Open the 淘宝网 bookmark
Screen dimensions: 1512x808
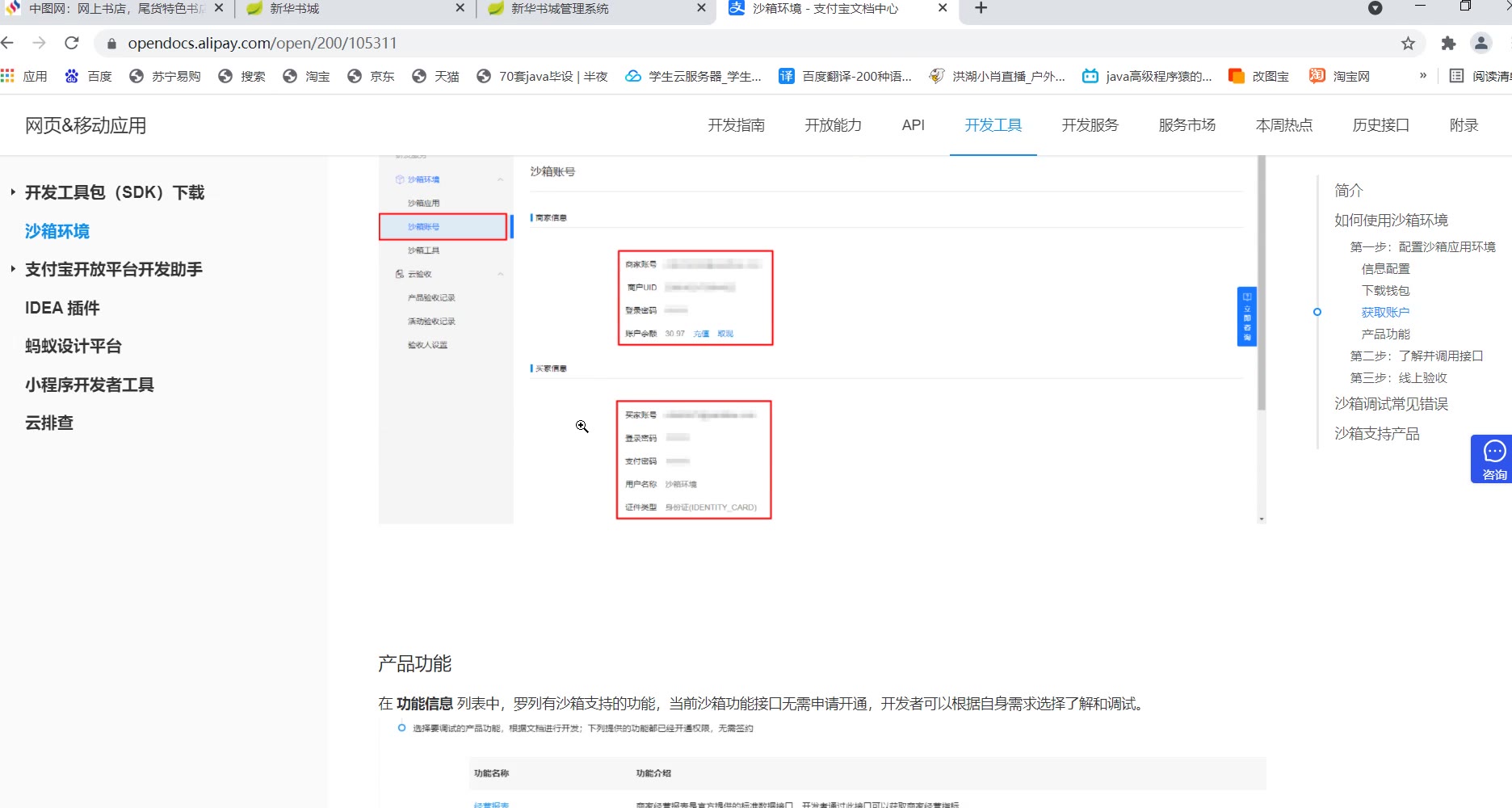tap(1340, 76)
